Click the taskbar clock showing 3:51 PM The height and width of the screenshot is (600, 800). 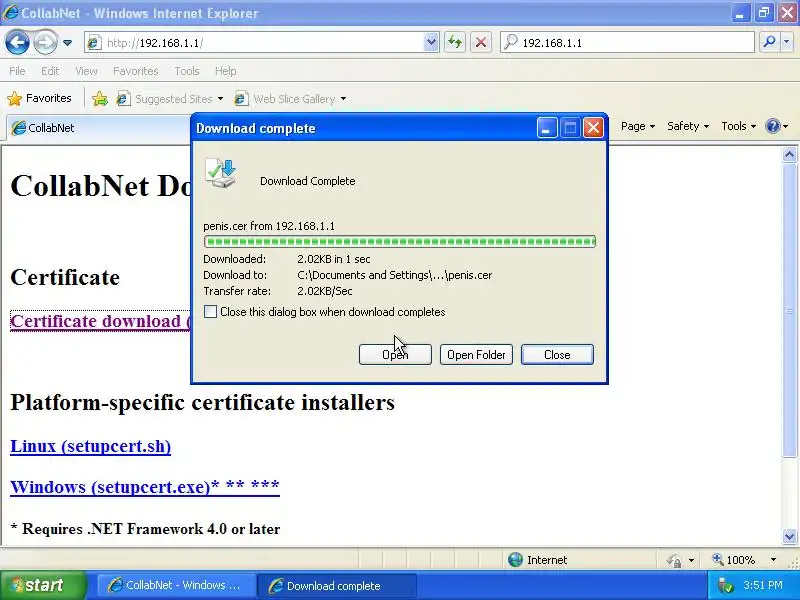763,585
